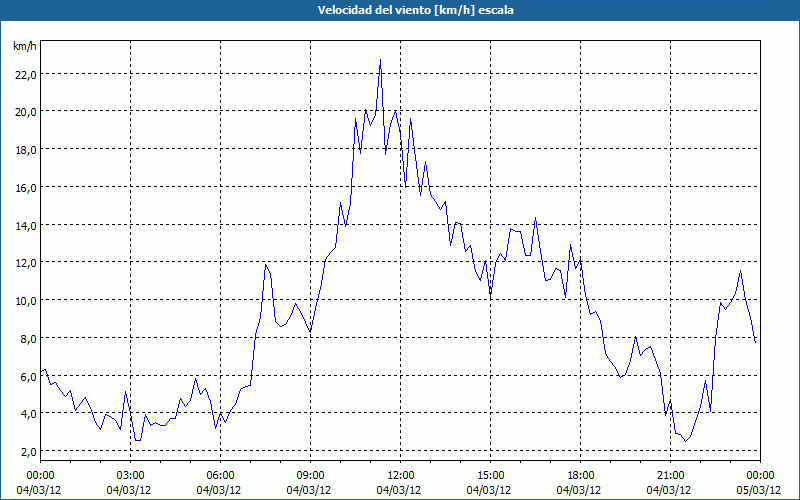The height and width of the screenshot is (500, 800).
Task: Select the '12,0' y-axis value
Action: point(26,263)
